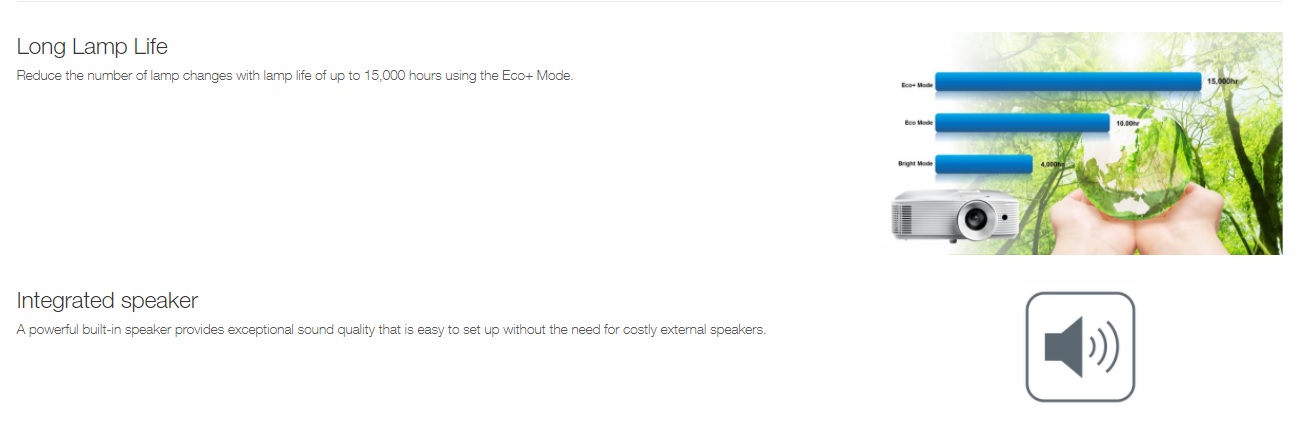Click the speaker volume icon

pos(1080,347)
